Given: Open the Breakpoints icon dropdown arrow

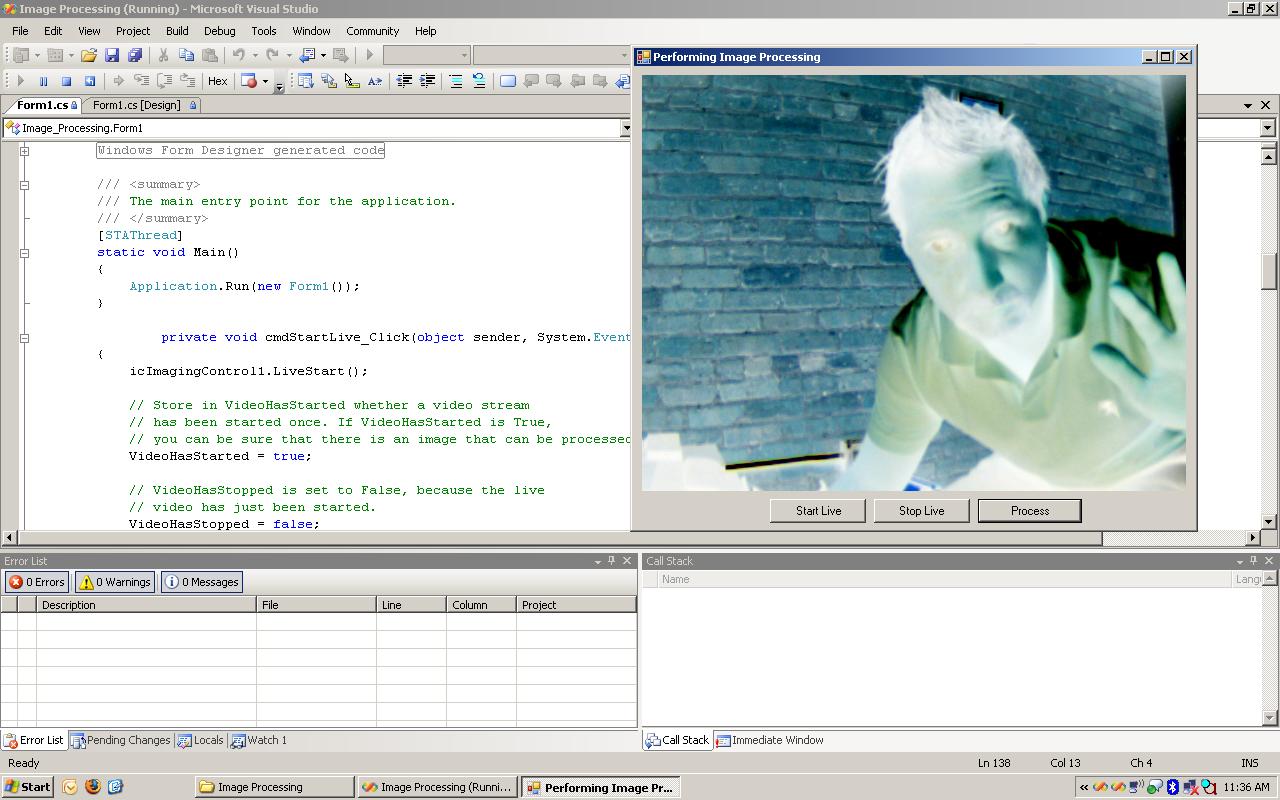Looking at the screenshot, I should [x=266, y=81].
